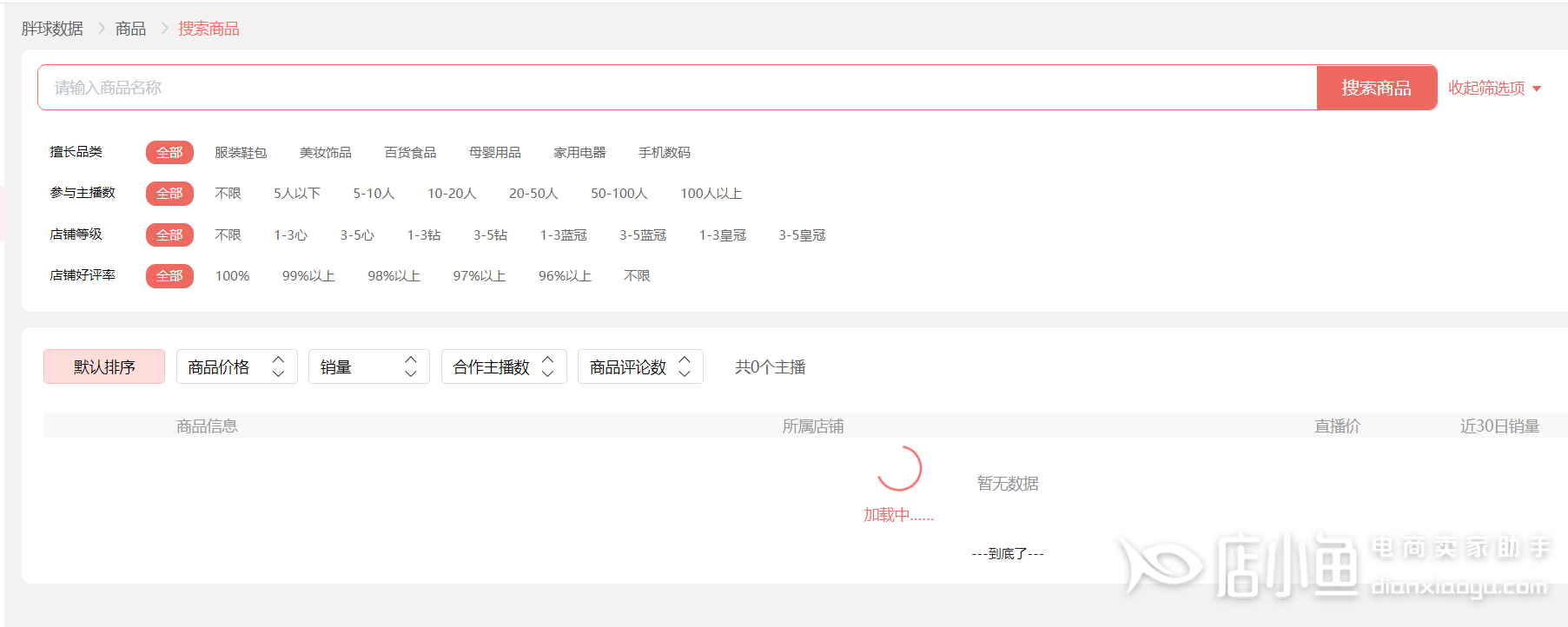Click the 直播价 column header
This screenshot has height=627, width=1568.
tap(1338, 426)
